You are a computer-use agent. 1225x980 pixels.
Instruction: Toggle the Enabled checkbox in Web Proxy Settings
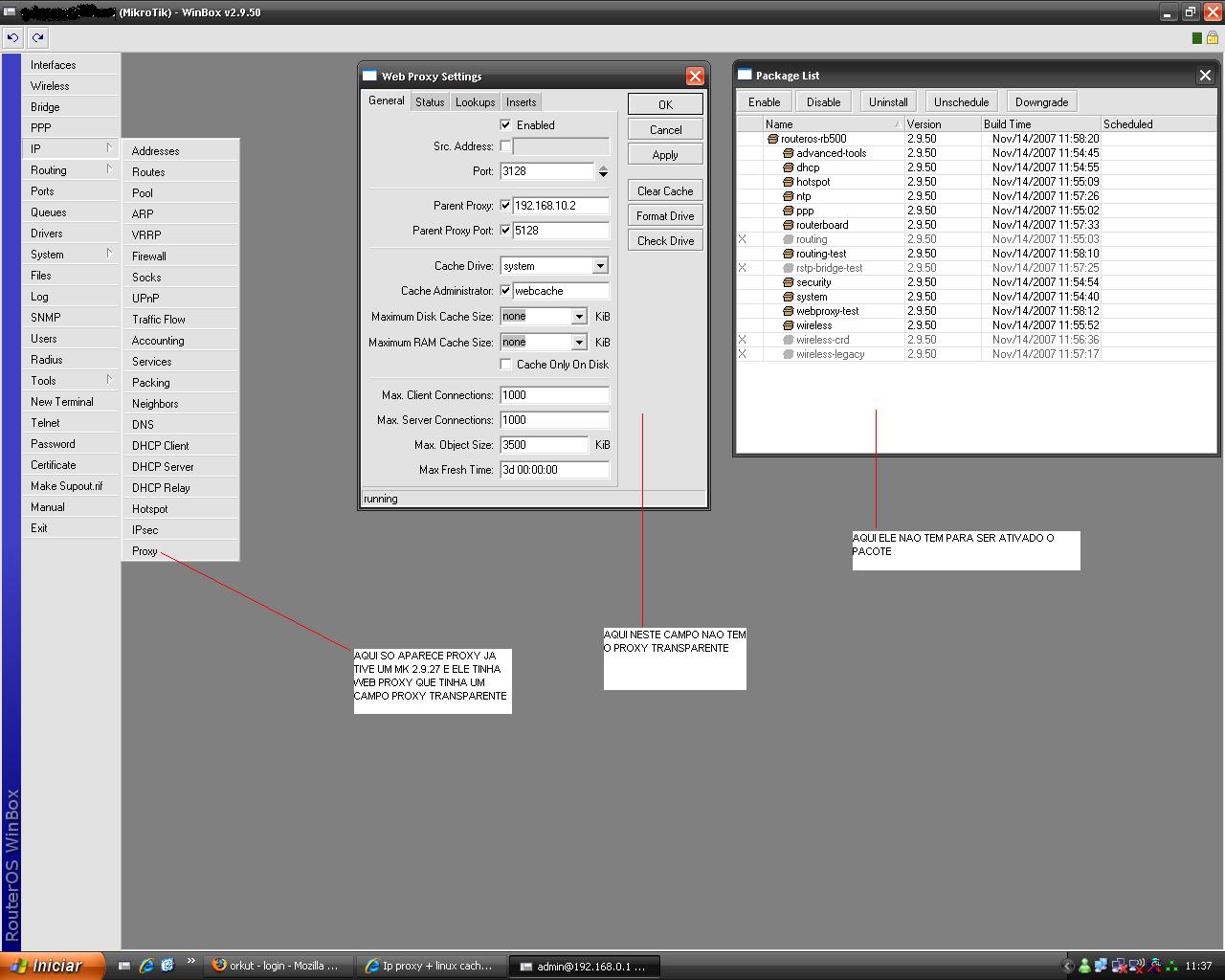(505, 124)
